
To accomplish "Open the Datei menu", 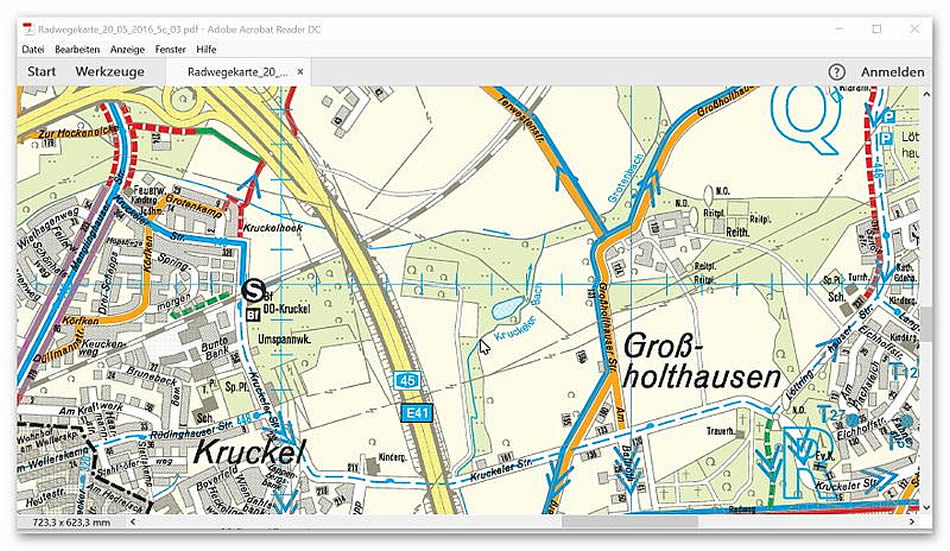I will tap(33, 49).
